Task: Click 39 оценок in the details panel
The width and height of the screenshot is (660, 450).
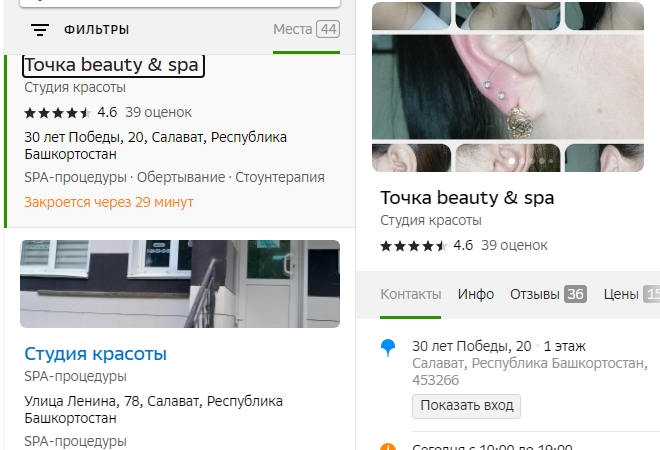Action: (514, 245)
